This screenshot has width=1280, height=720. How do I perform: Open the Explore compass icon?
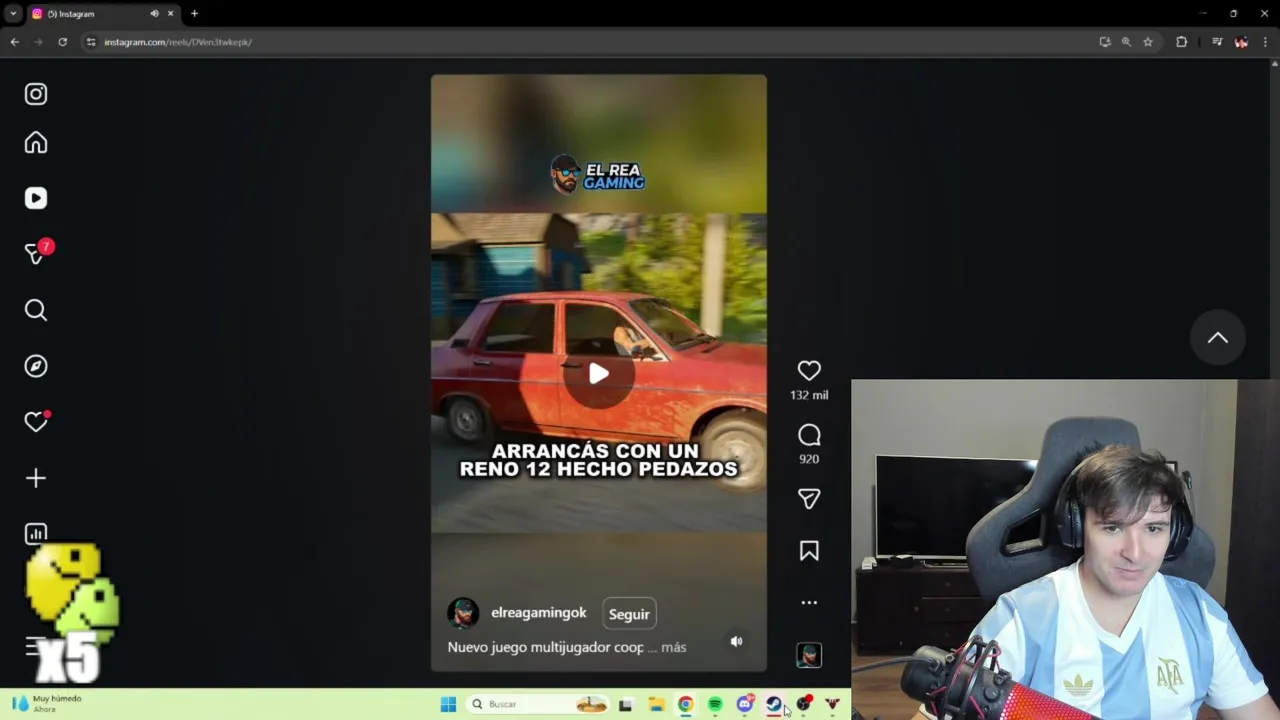[36, 366]
